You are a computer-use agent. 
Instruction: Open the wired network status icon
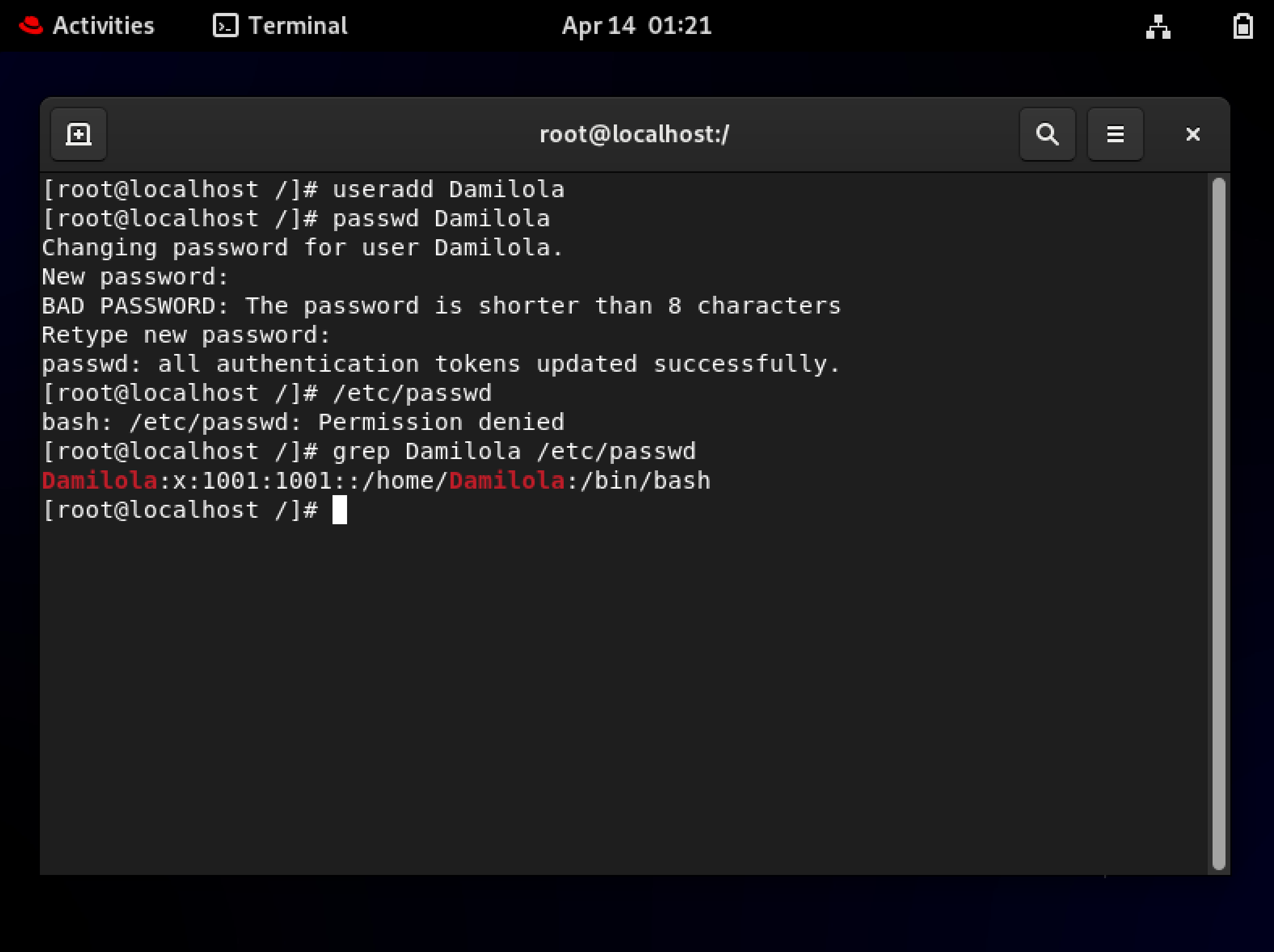tap(1158, 26)
